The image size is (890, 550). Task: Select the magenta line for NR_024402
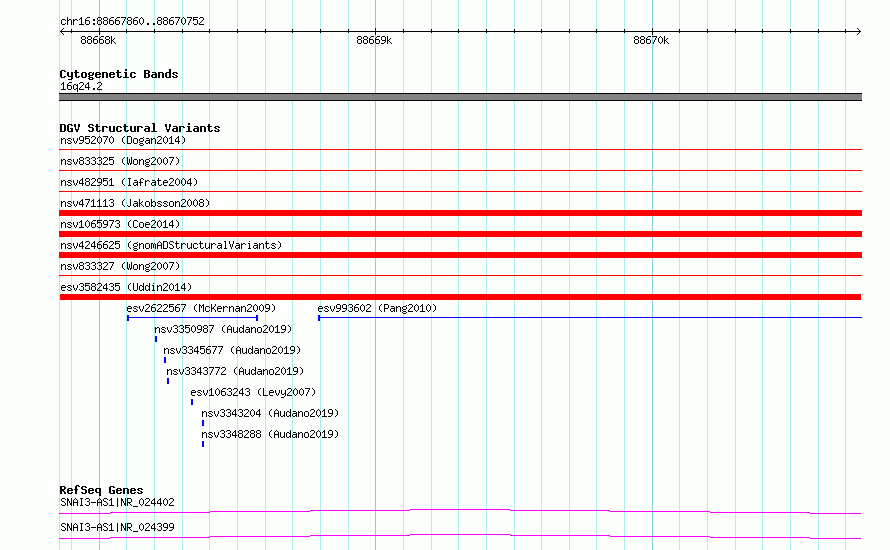(460, 511)
